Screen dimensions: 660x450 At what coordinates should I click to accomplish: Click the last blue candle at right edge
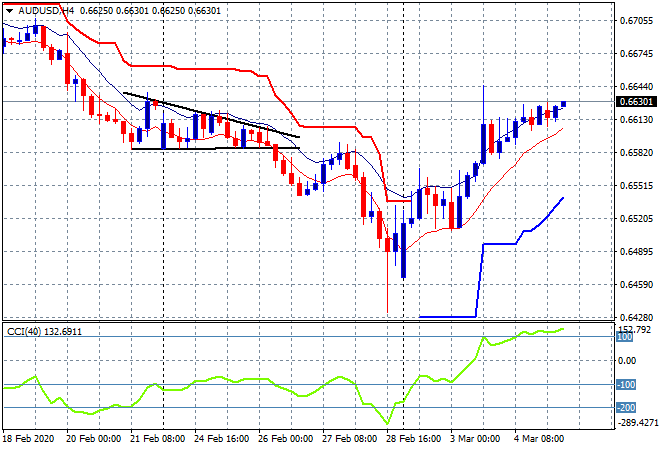564,104
